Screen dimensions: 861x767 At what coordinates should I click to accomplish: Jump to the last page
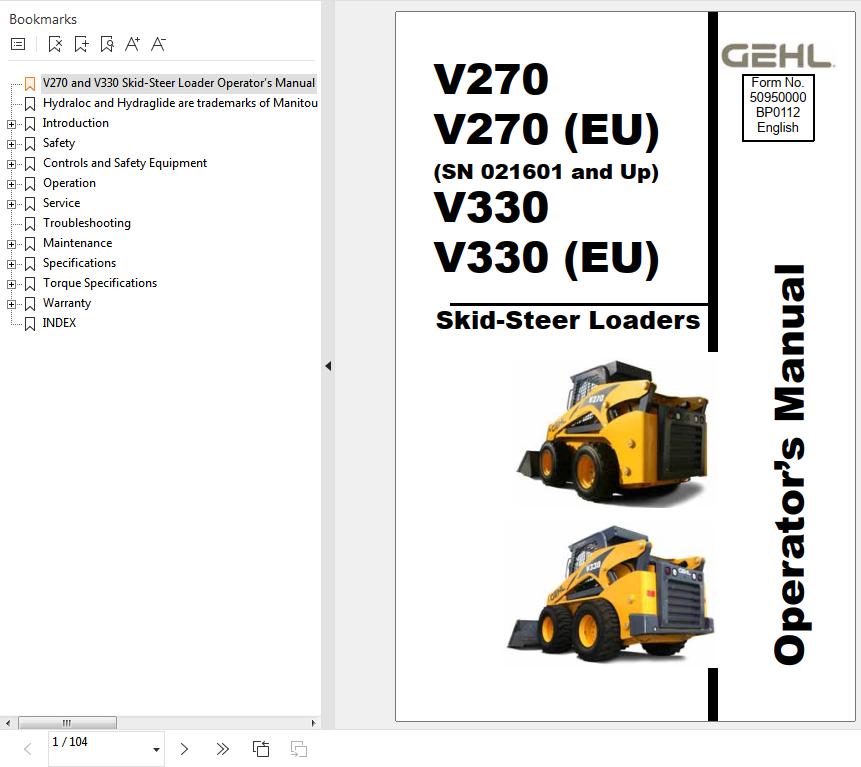tap(222, 749)
